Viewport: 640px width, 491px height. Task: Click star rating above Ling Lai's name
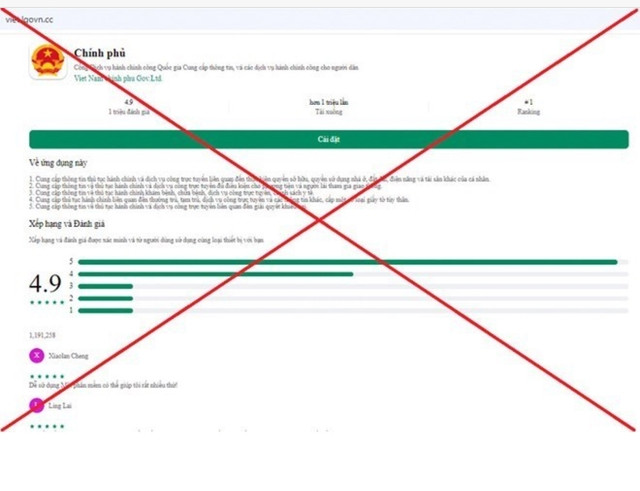pos(46,376)
